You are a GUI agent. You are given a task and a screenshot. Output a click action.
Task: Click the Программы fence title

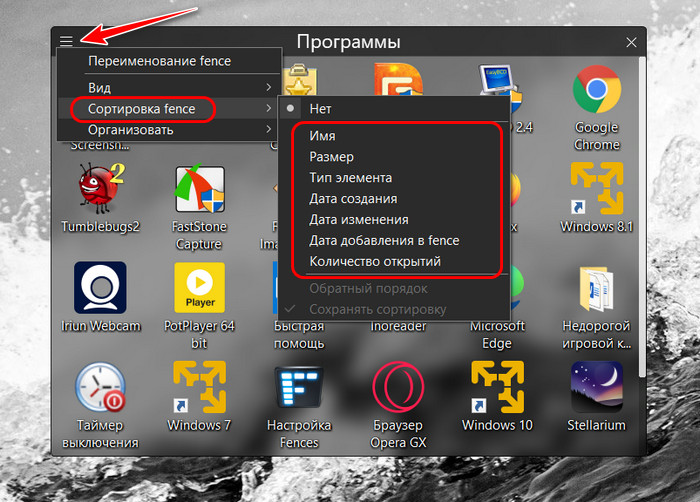[349, 42]
